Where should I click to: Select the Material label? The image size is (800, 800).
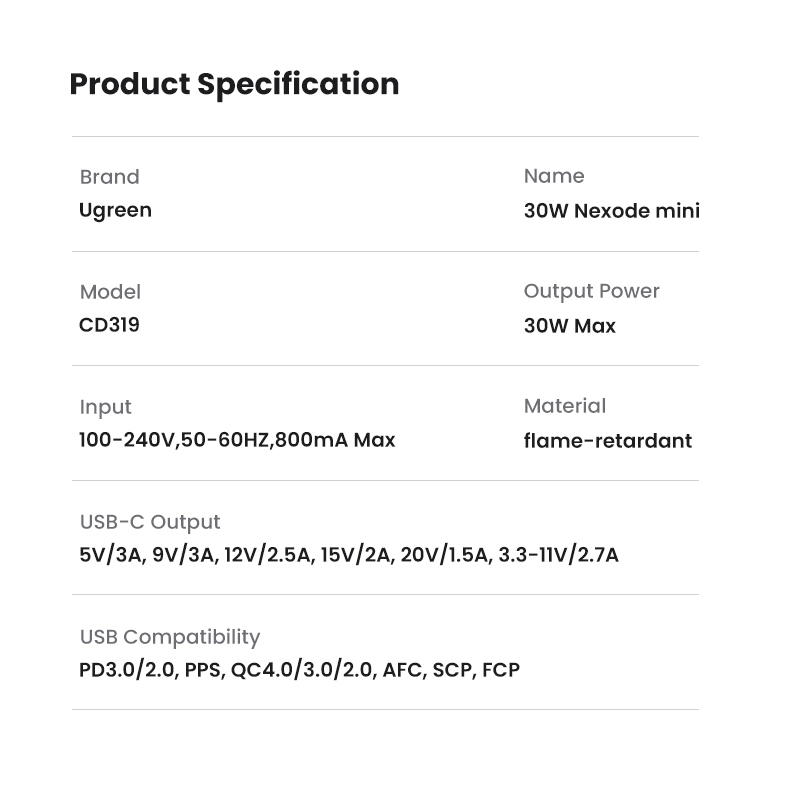point(564,406)
